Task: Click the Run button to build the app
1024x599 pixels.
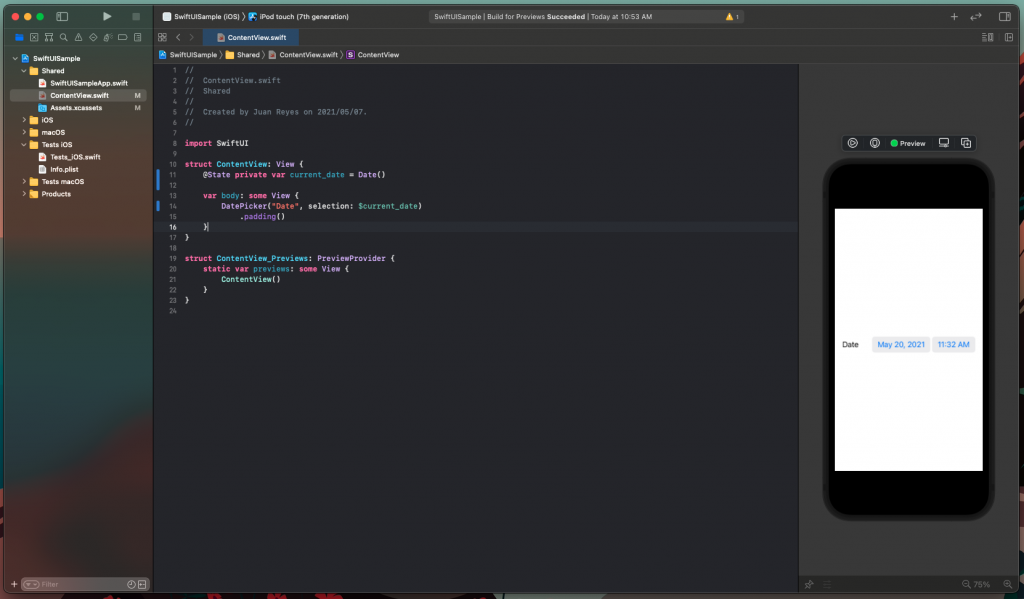Action: pos(106,15)
